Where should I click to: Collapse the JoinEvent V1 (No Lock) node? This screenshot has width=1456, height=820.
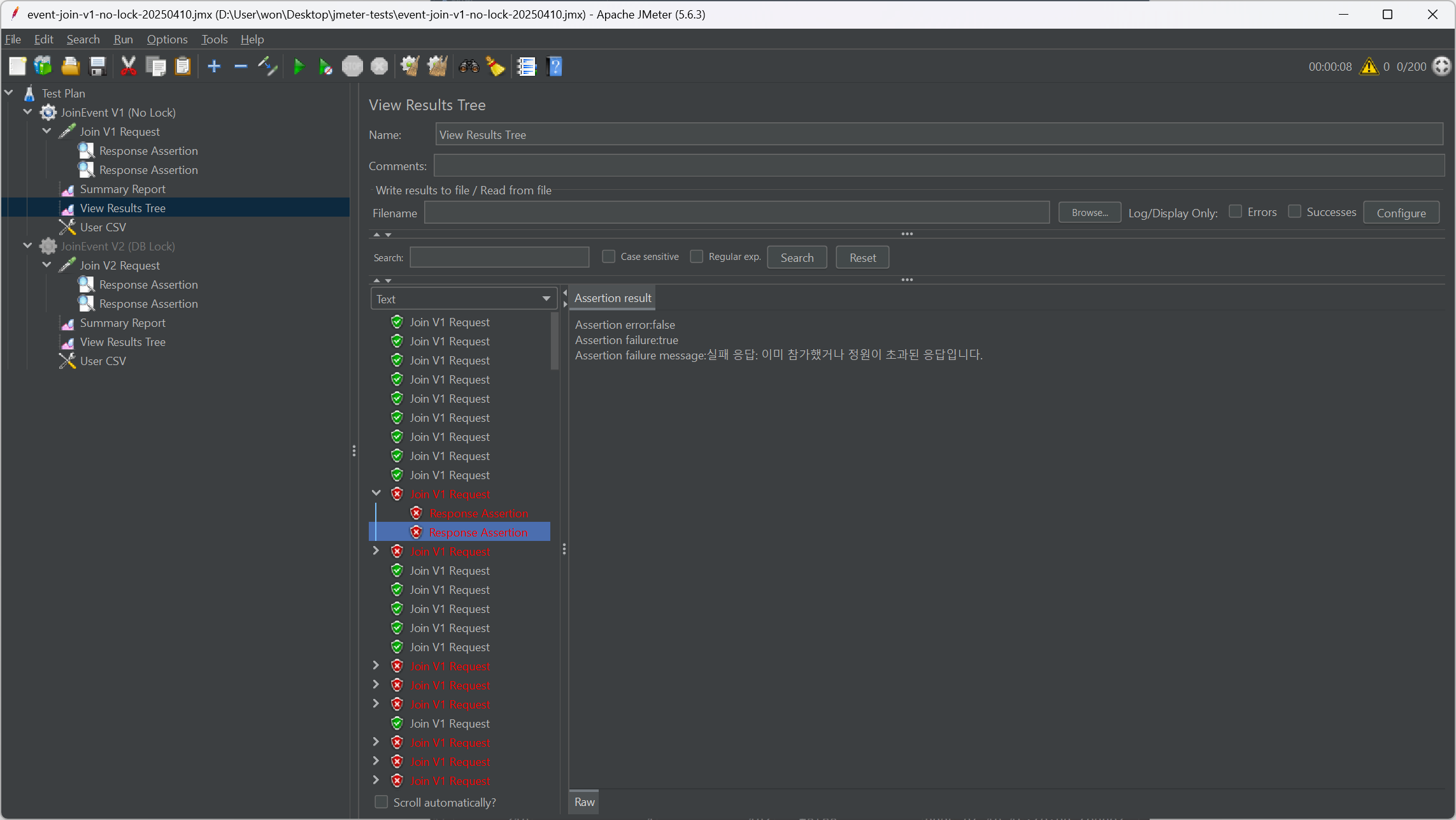pos(27,112)
